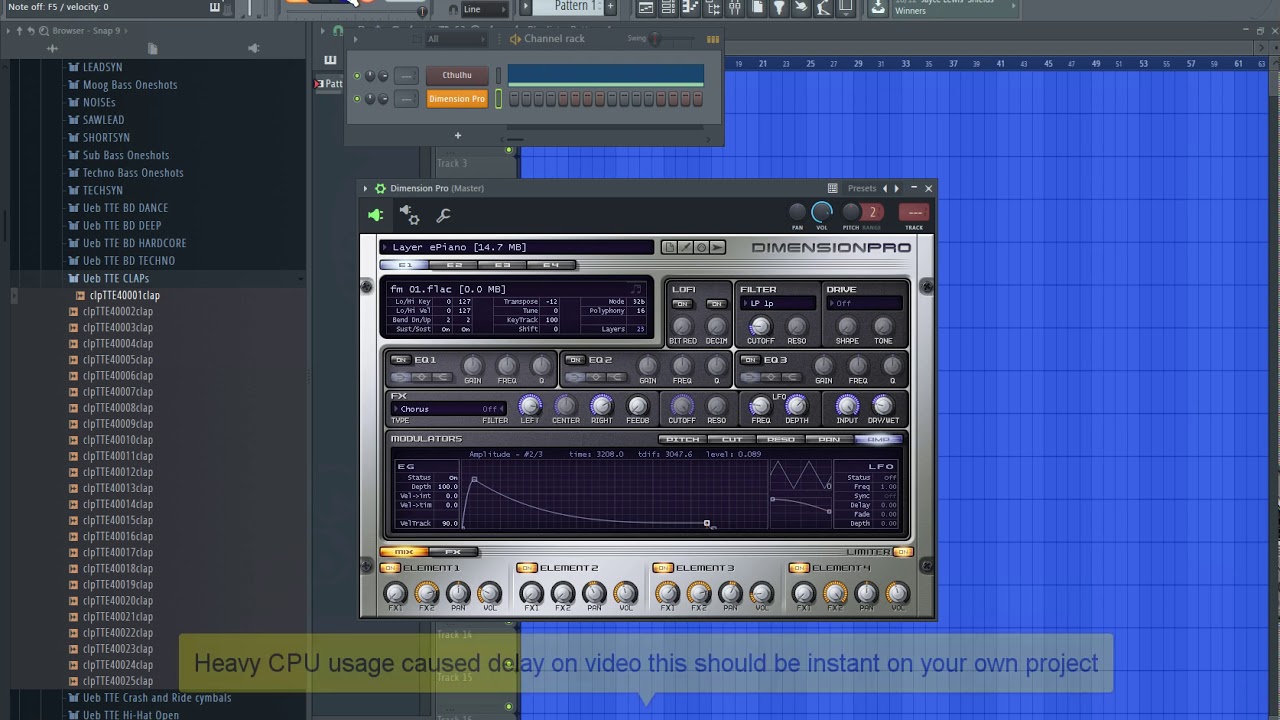Viewport: 1280px width, 720px height.
Task: Collapse browser with left arrow icon
Action: 8,31
